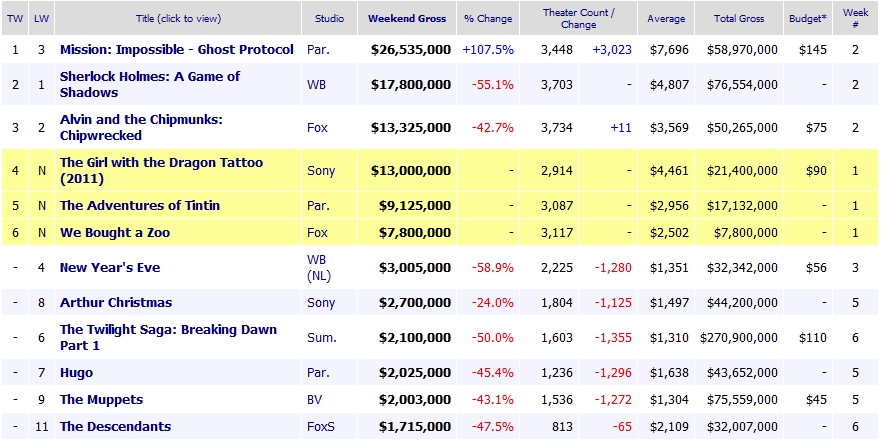
Task: Click Fox studio for Alvin and the Chipmunks
Action: point(317,128)
